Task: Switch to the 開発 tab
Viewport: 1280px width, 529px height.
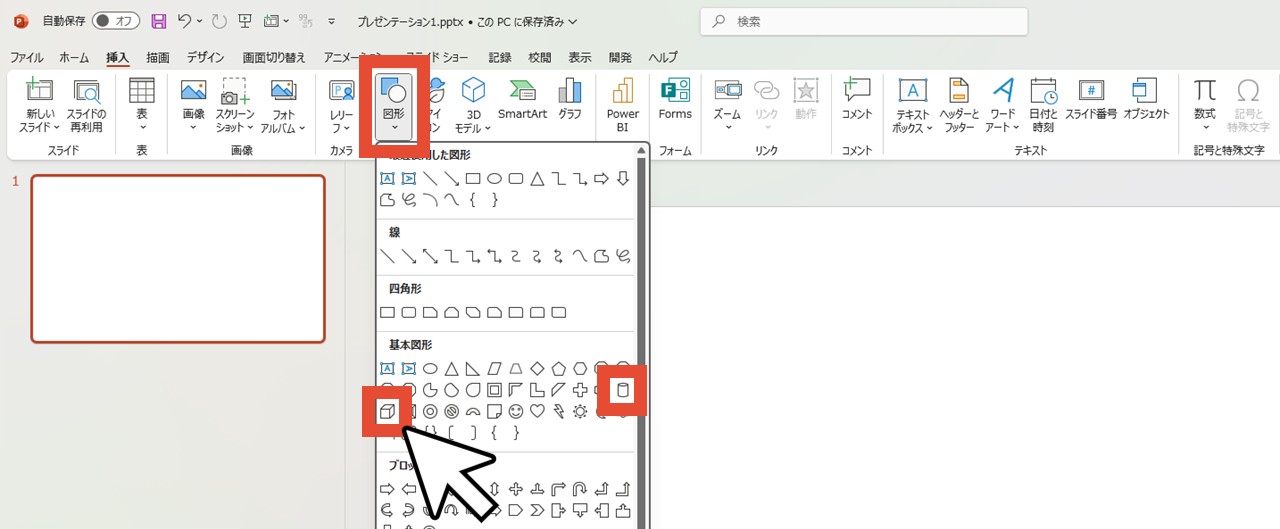Action: point(620,58)
